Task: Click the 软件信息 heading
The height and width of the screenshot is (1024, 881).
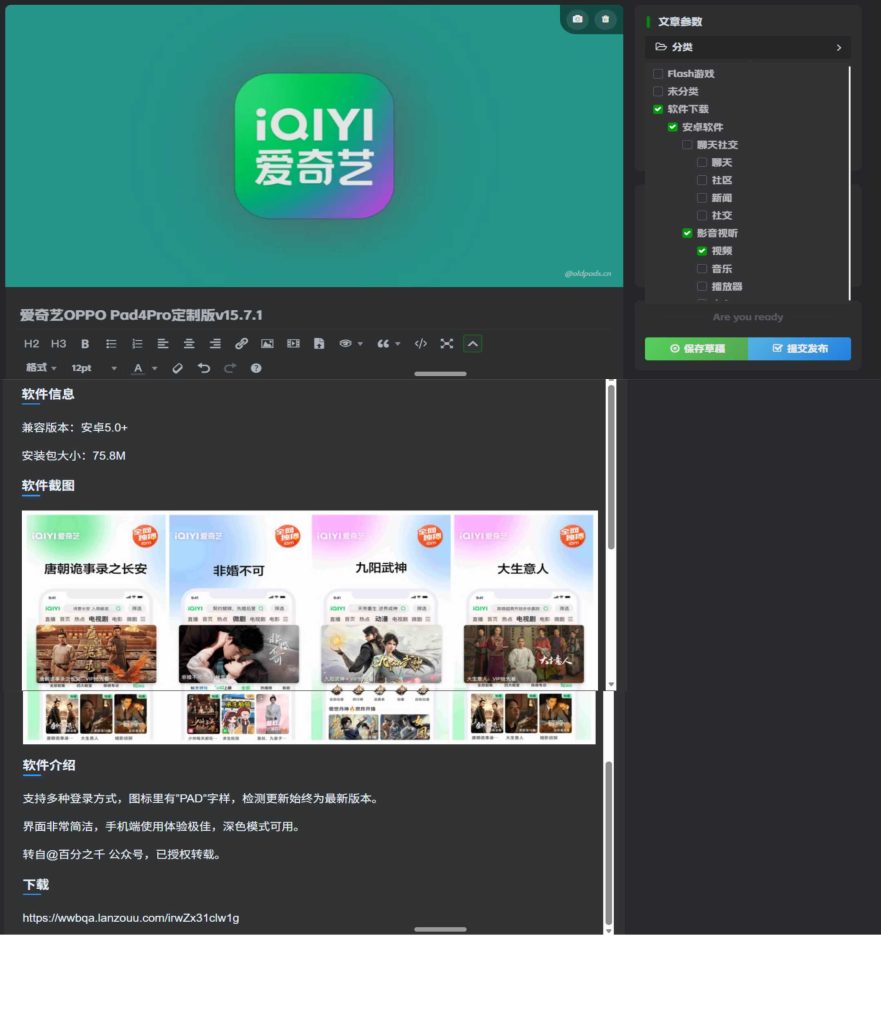Action: pos(48,394)
